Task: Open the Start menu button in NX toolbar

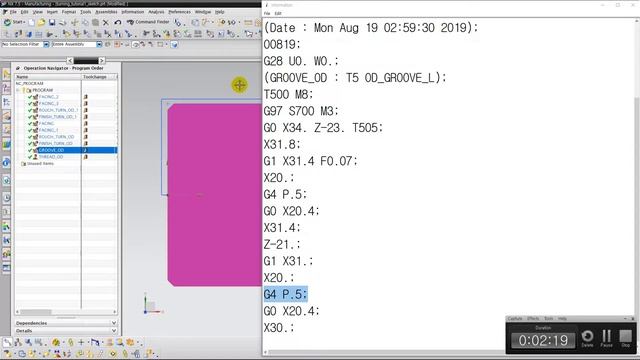Action: click(14, 22)
